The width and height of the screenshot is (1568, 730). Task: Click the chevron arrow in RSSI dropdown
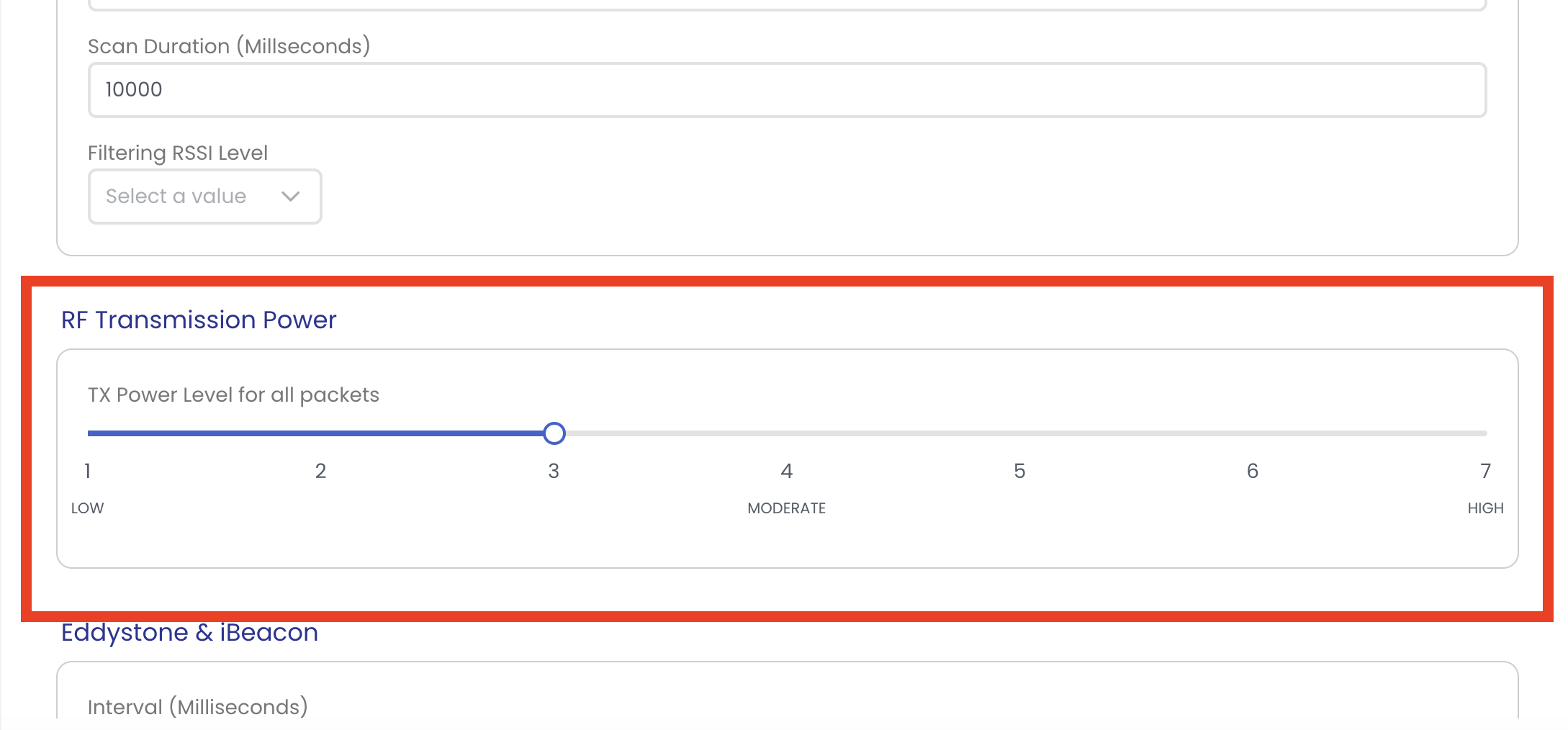pyautogui.click(x=291, y=197)
